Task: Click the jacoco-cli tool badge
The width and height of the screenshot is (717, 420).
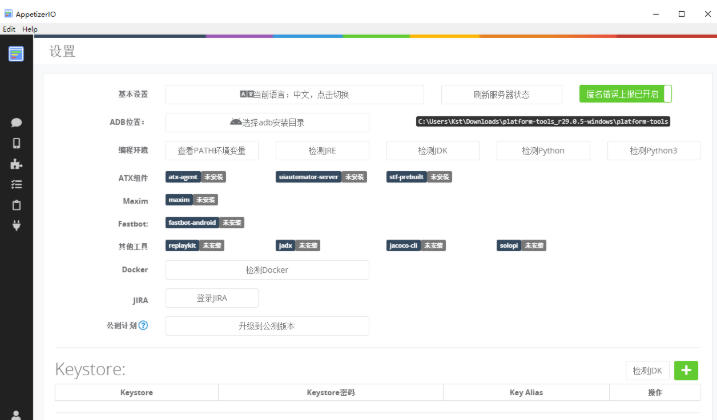Action: tap(416, 246)
